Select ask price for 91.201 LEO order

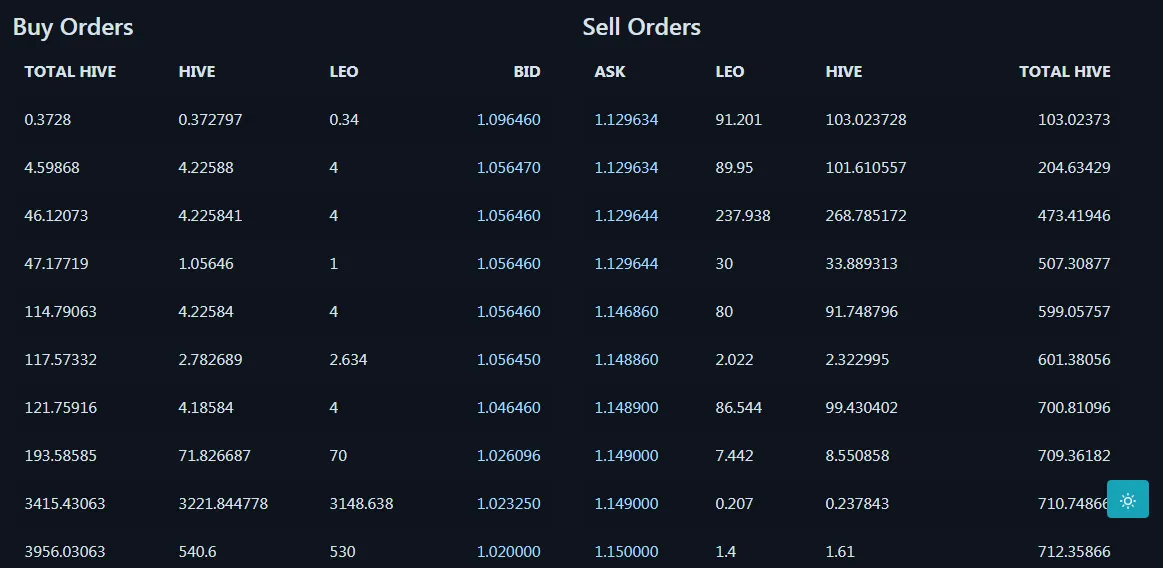pos(626,119)
